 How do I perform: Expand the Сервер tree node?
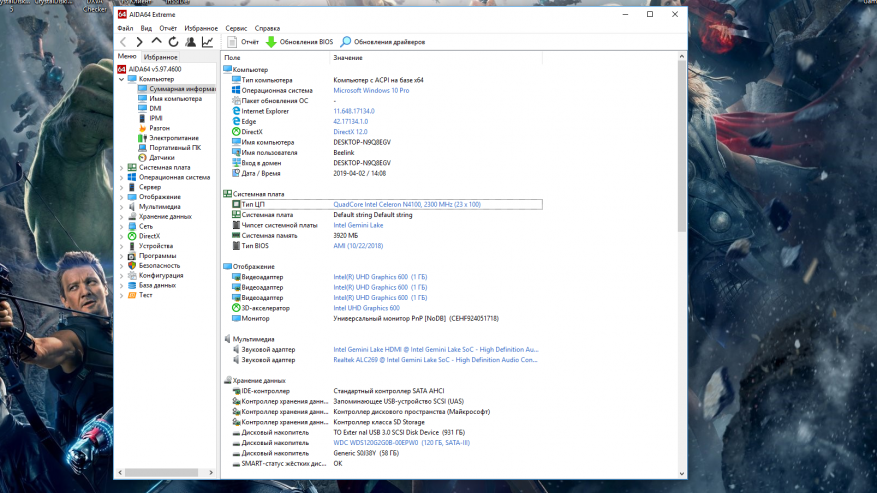tap(121, 187)
